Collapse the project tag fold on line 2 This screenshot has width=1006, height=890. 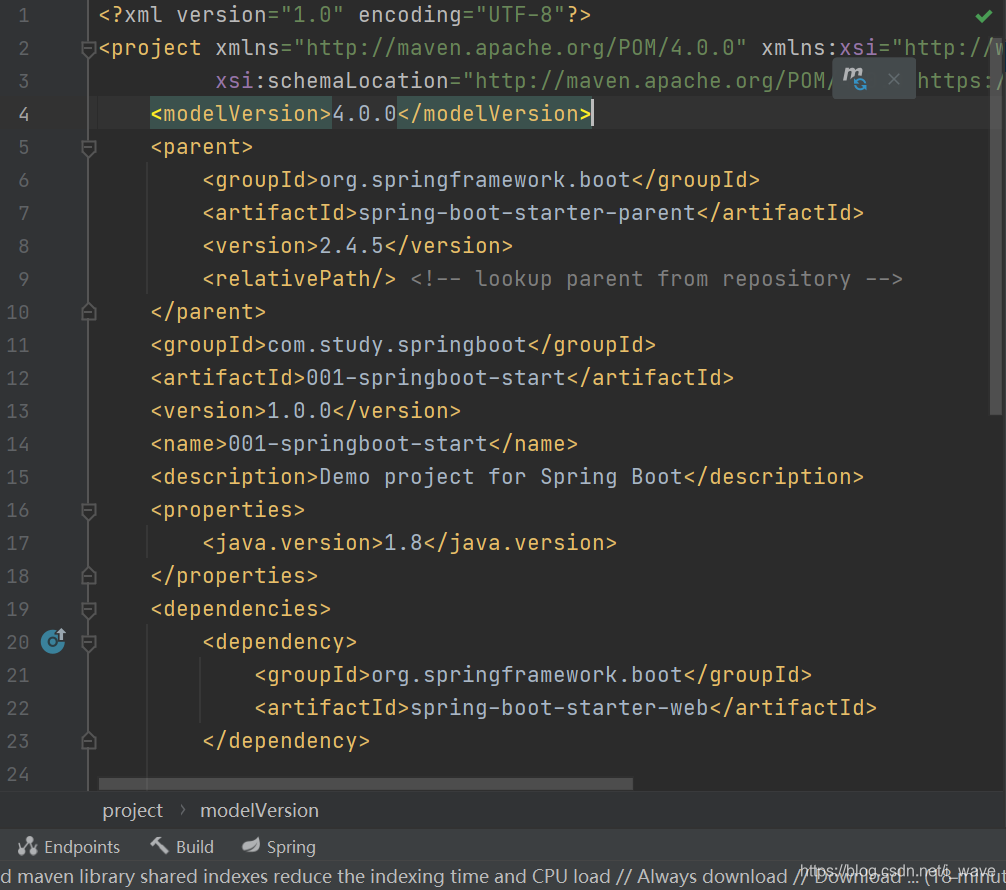(89, 49)
